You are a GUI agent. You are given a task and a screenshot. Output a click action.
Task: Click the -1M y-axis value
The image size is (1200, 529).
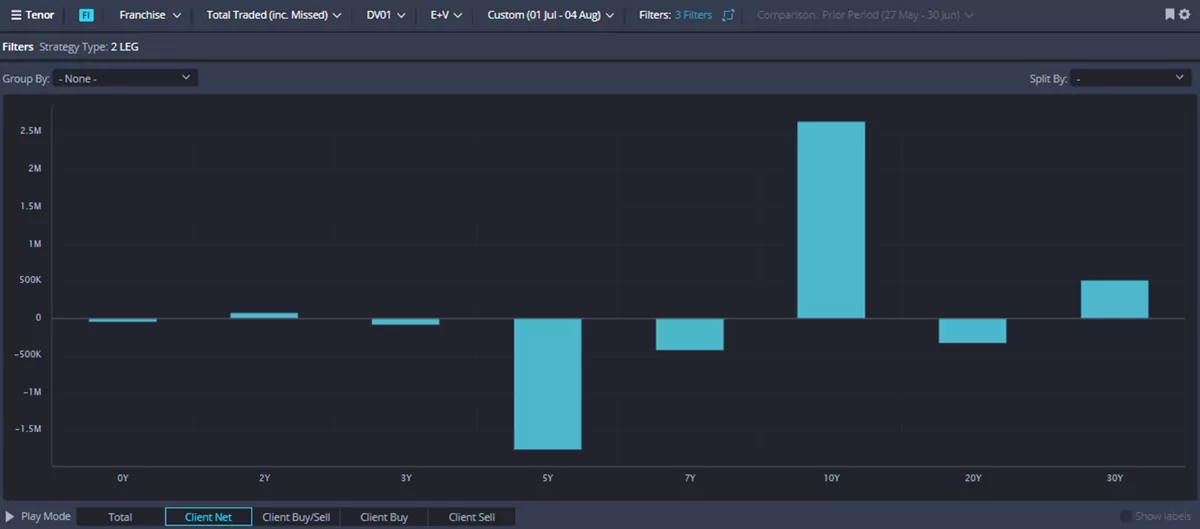(x=33, y=392)
